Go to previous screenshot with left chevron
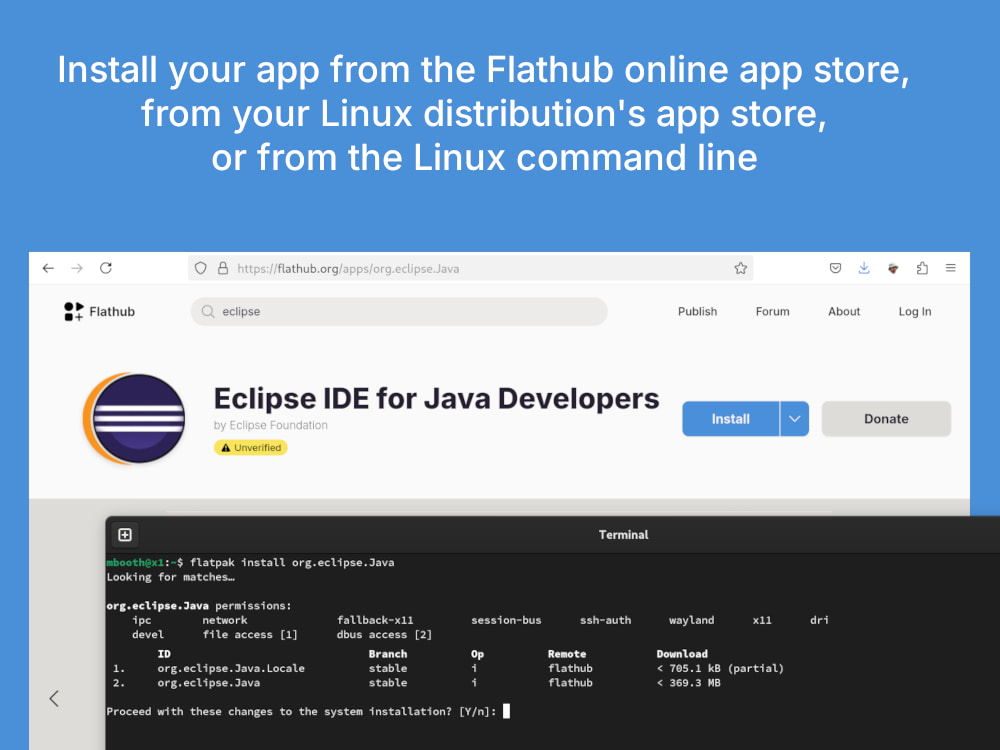Viewport: 1000px width, 750px height. [x=54, y=699]
